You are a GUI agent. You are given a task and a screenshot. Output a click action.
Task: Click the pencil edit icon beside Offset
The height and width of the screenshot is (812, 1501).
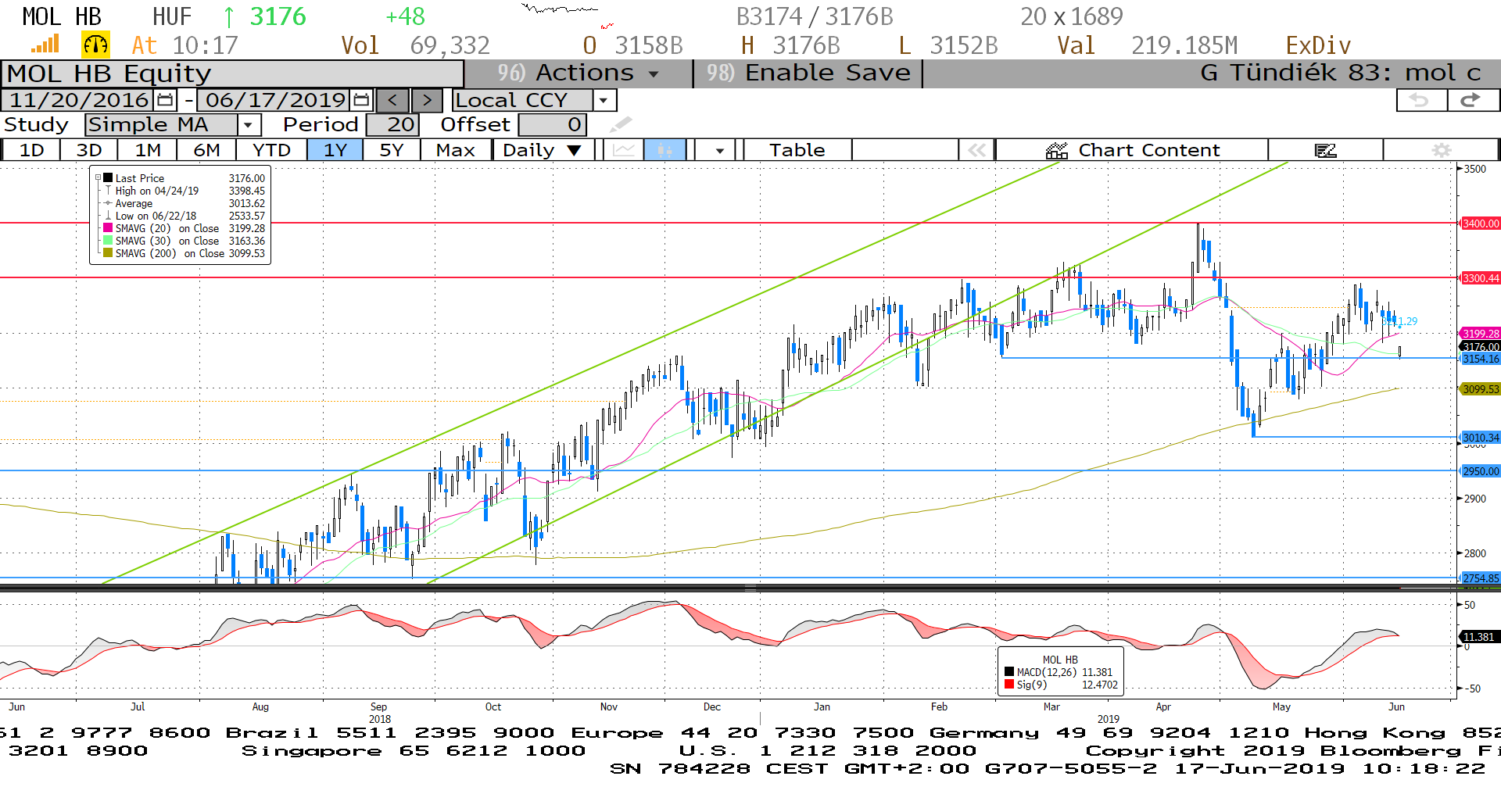click(621, 124)
